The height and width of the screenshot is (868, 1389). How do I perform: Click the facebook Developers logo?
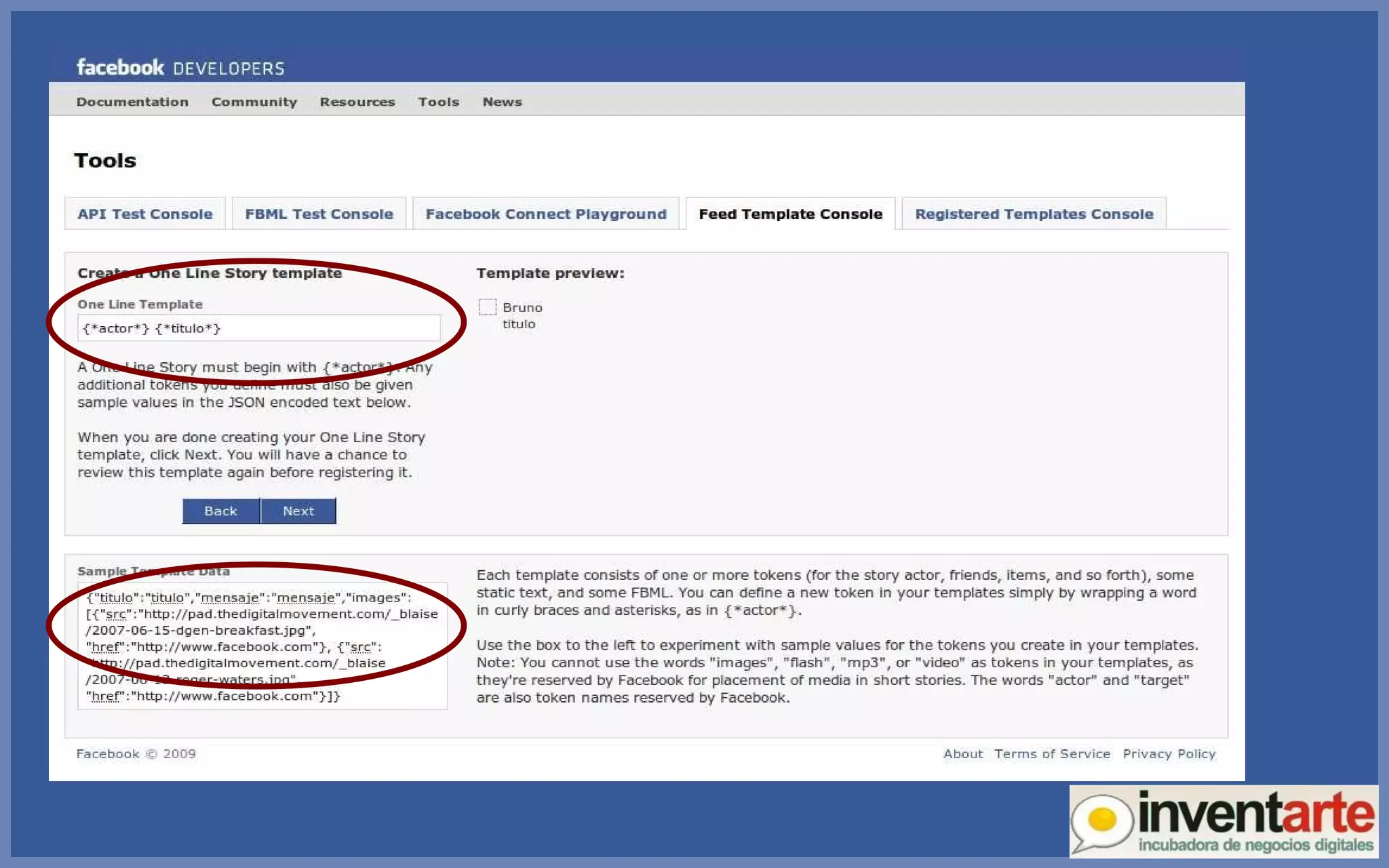180,68
